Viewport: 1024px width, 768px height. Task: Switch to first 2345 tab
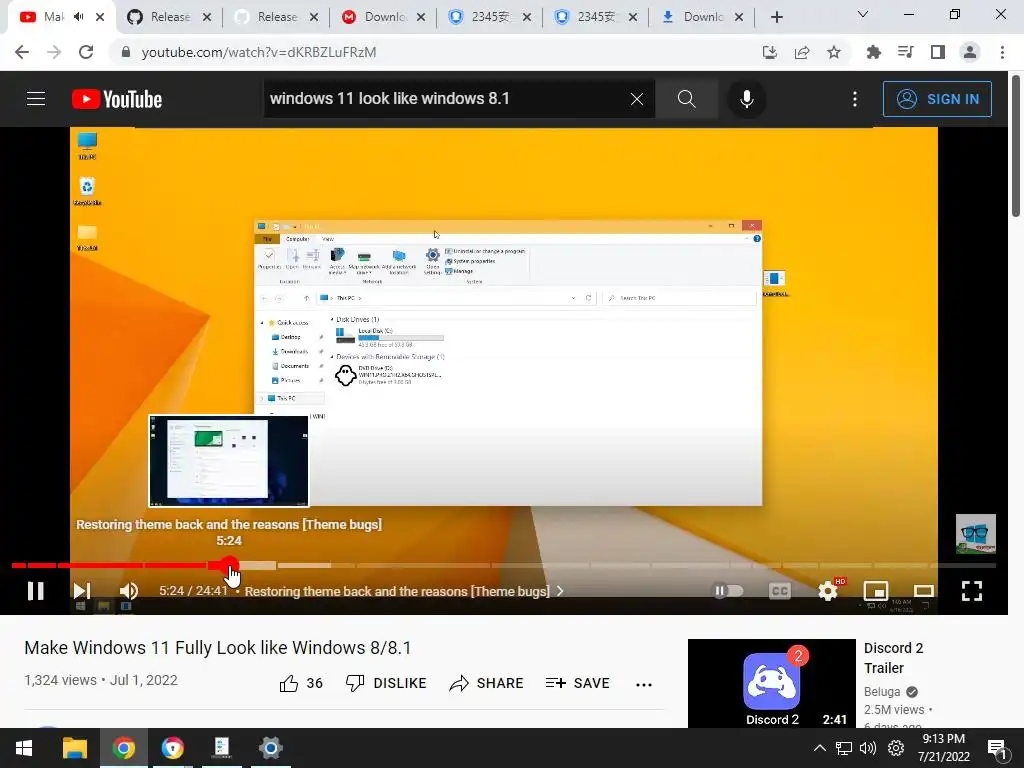pyautogui.click(x=490, y=17)
